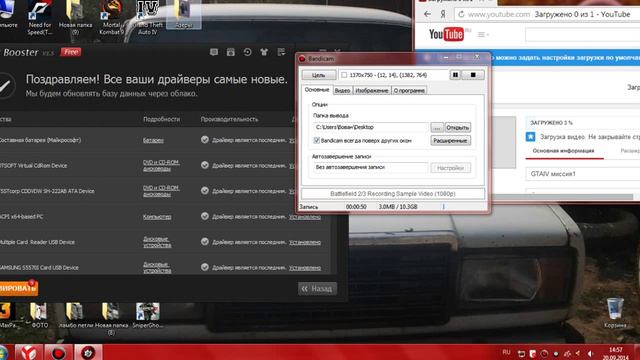
Task: Go back in the YouTube browser window
Action: click(x=427, y=14)
